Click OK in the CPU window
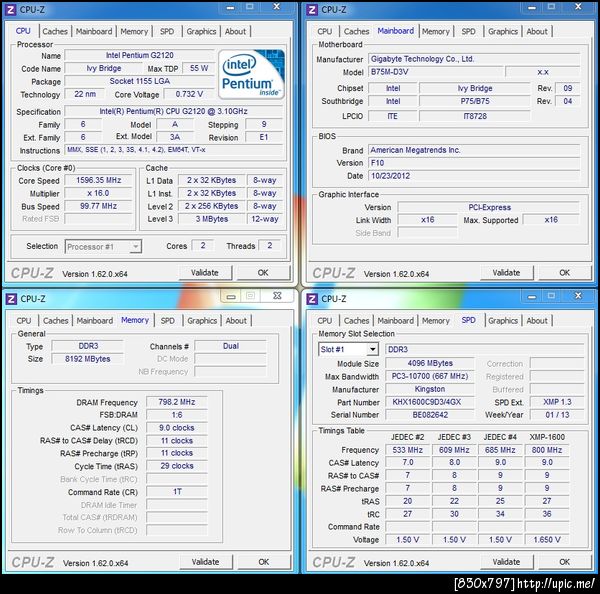The width and height of the screenshot is (600, 594). [263, 273]
